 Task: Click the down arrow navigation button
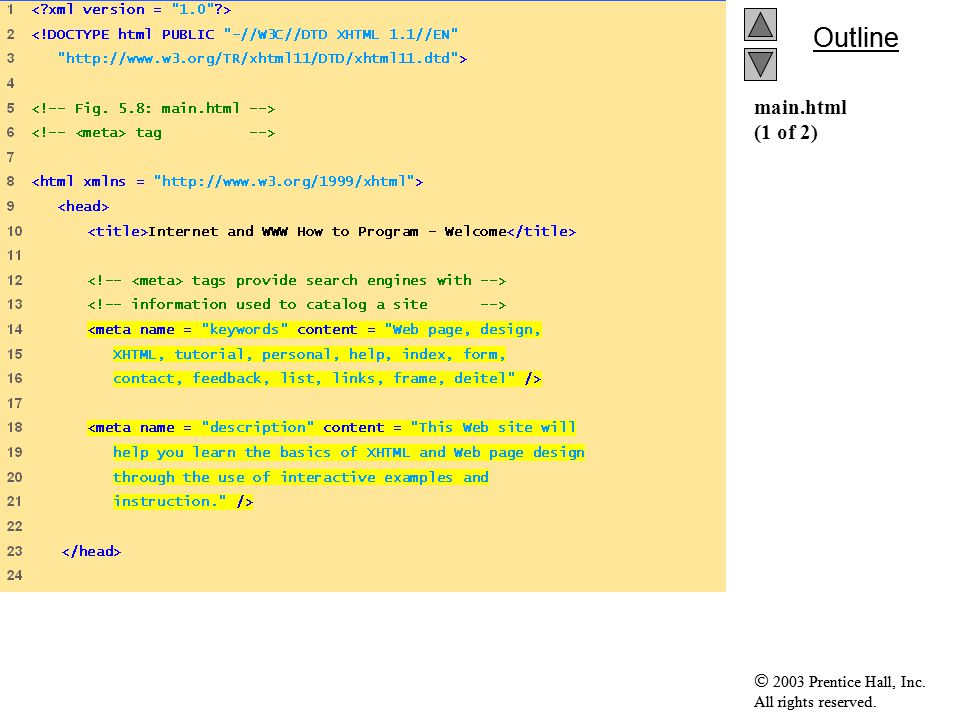(x=760, y=64)
